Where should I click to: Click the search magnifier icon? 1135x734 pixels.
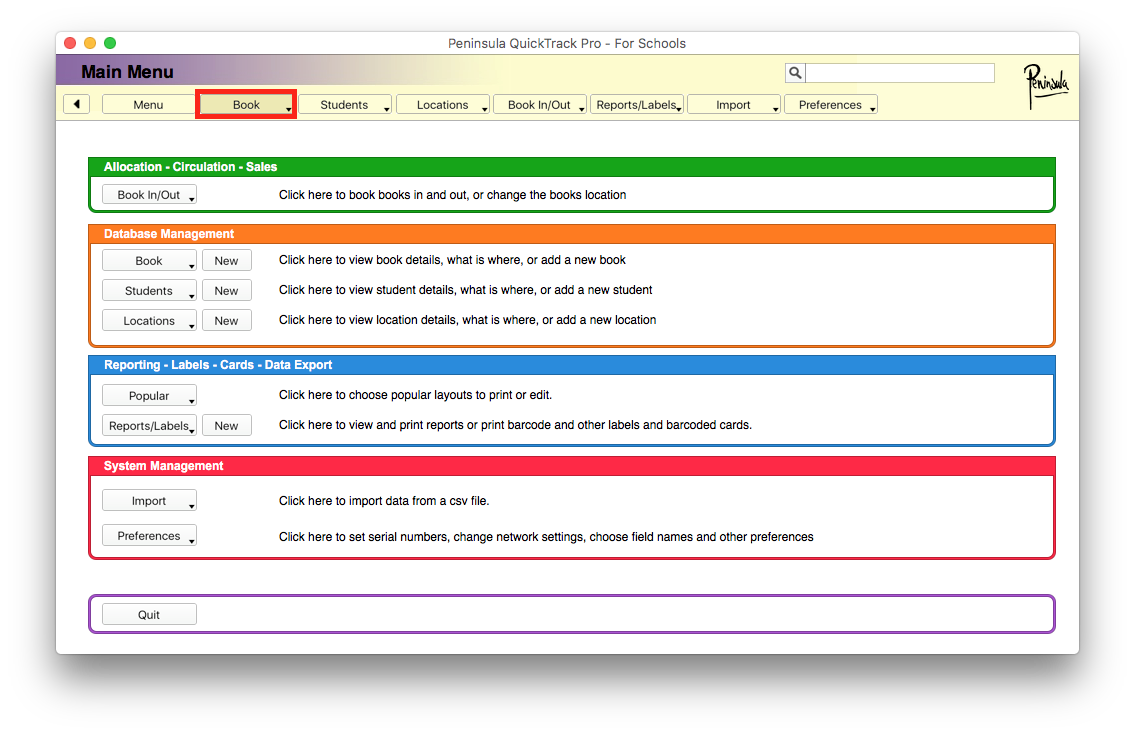[795, 72]
